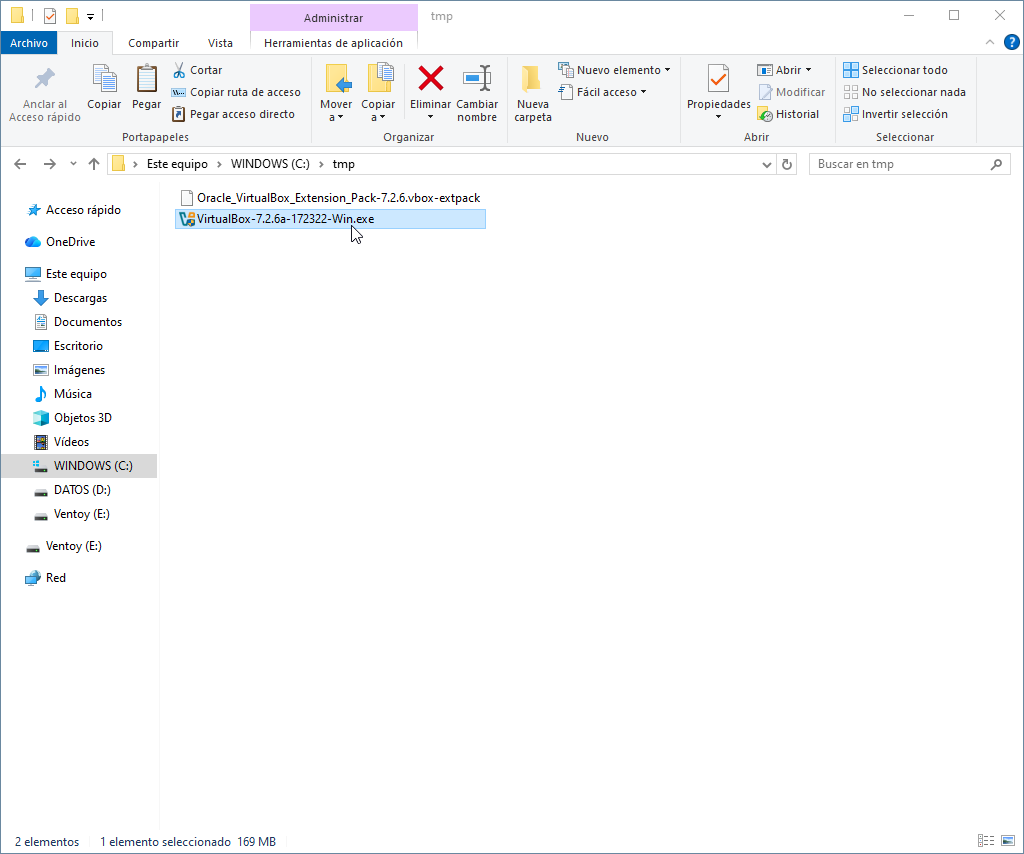Select the Oracle VirtualBox Extension Pack file
This screenshot has height=854, width=1024.
337,198
